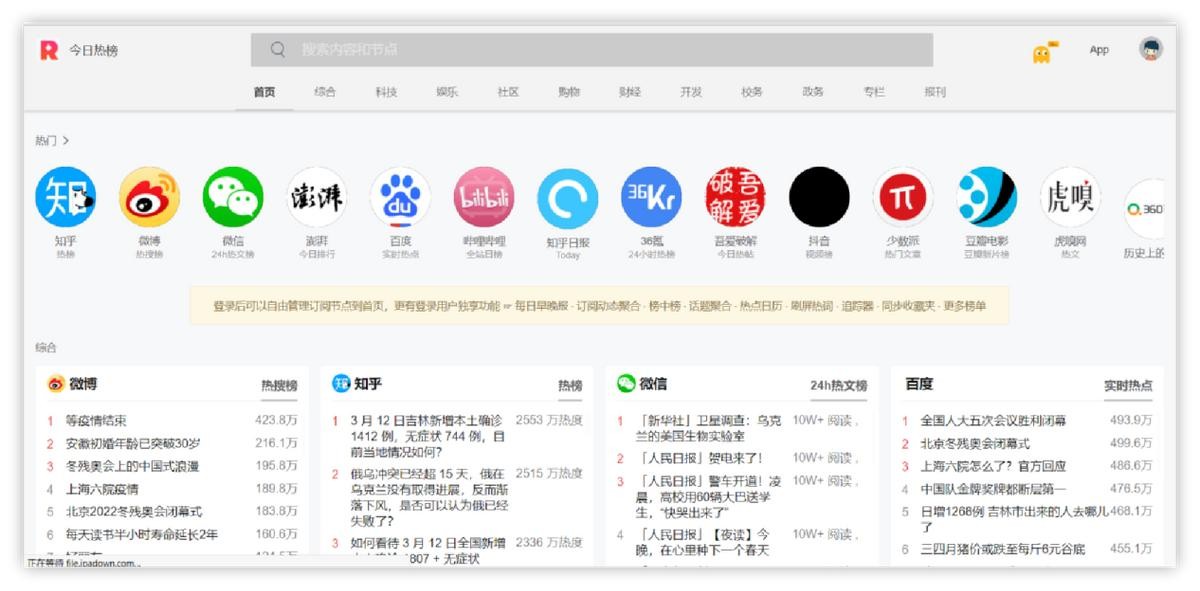Click the 今日热榜 site logo
1200x591 pixels.
[80, 50]
